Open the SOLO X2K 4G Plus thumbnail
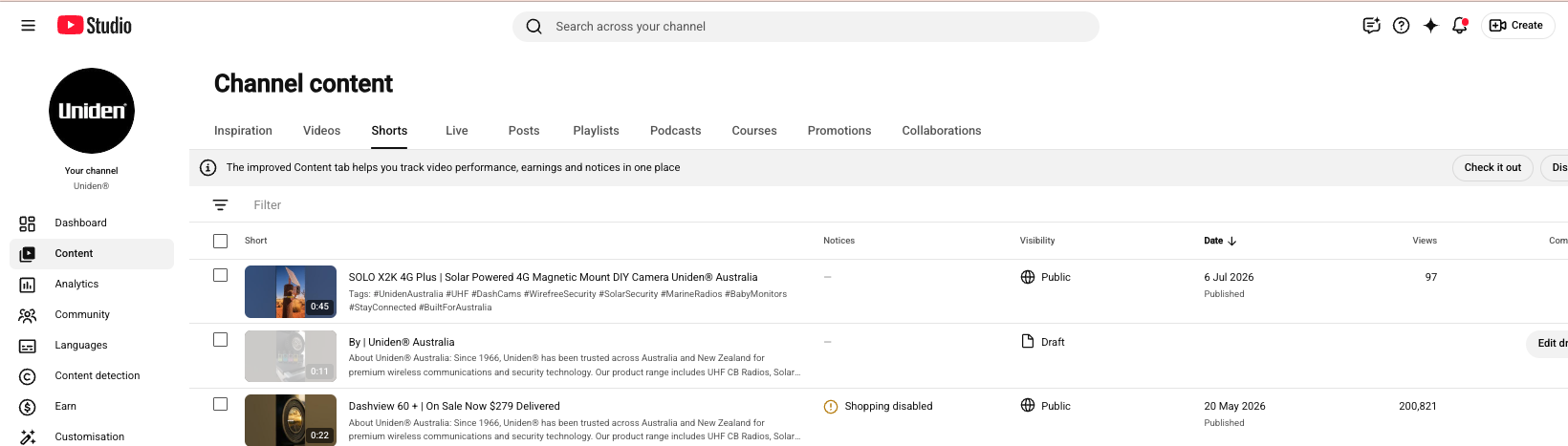The width and height of the screenshot is (1568, 446). [291, 292]
